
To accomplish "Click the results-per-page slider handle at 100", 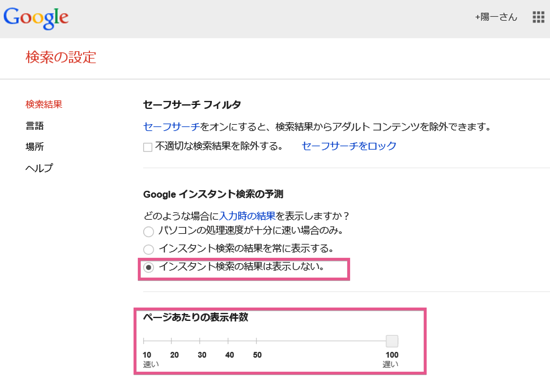I will coord(392,341).
